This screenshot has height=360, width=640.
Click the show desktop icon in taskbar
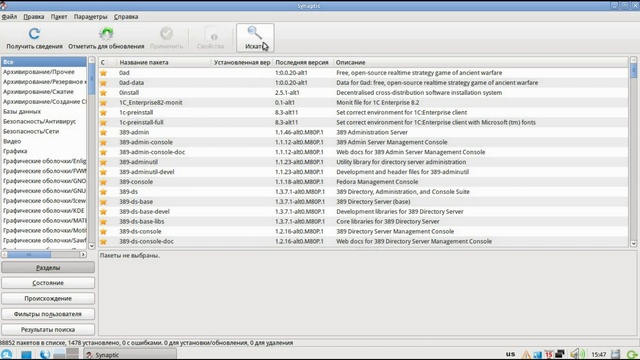tap(26, 355)
